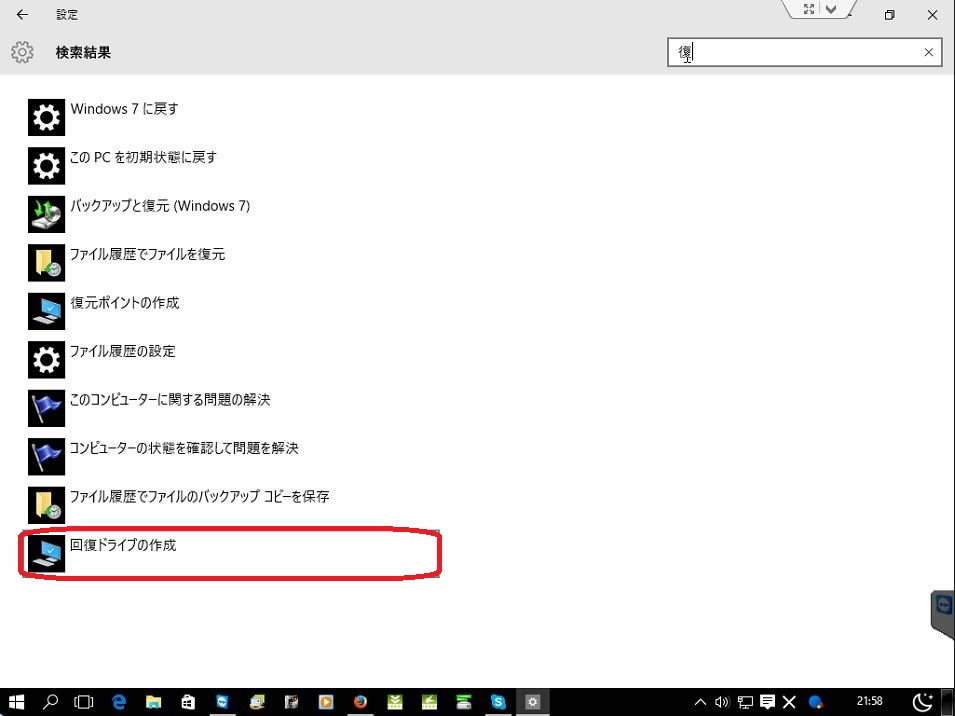Click inside the search input field
The height and width of the screenshot is (716, 955).
click(x=800, y=52)
